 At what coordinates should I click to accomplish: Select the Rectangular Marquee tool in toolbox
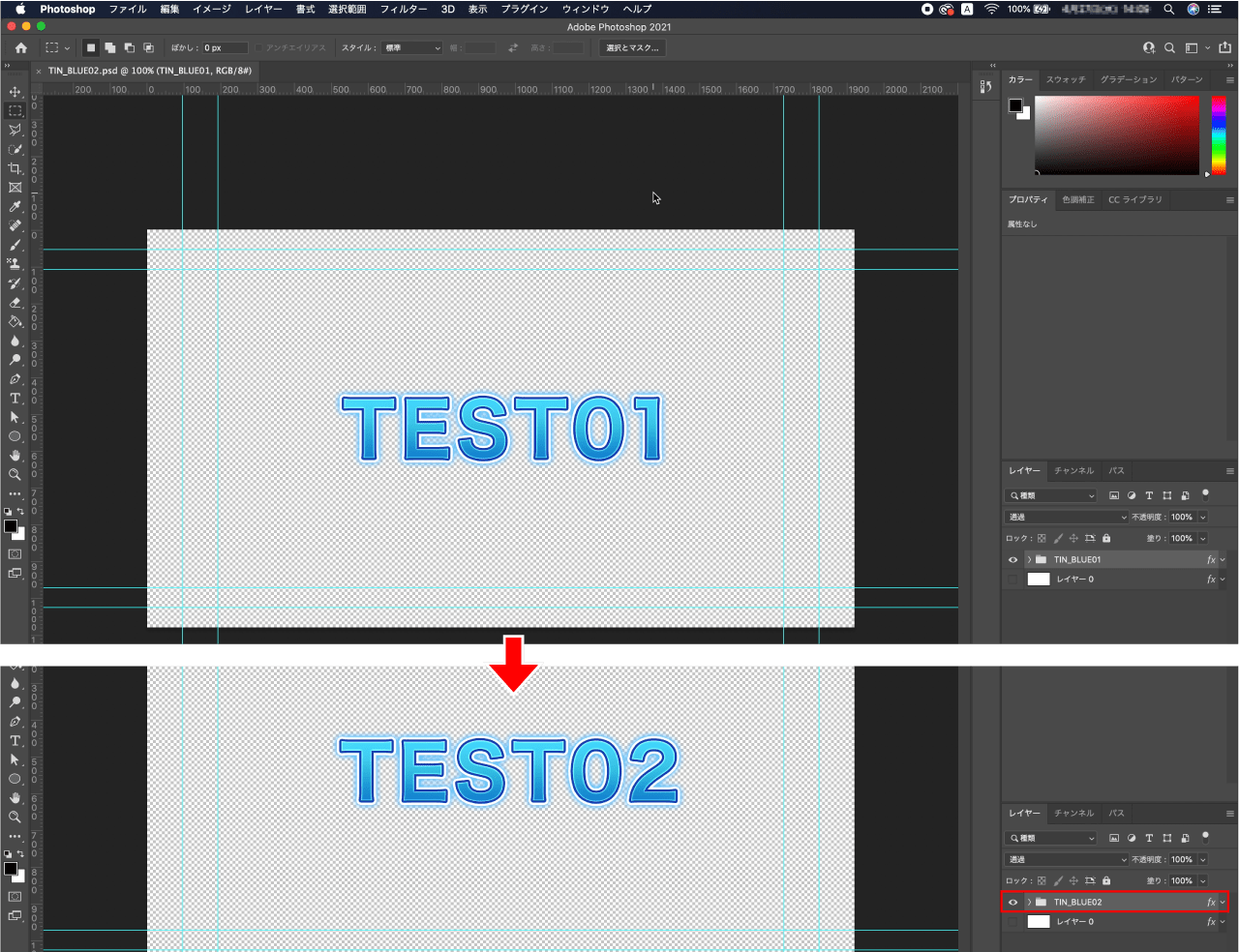[15, 111]
